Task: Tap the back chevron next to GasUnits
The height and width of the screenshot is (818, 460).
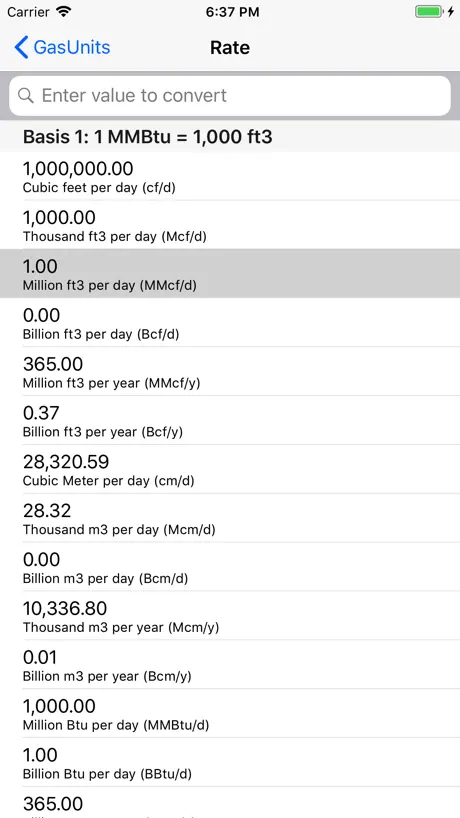Action: point(21,47)
